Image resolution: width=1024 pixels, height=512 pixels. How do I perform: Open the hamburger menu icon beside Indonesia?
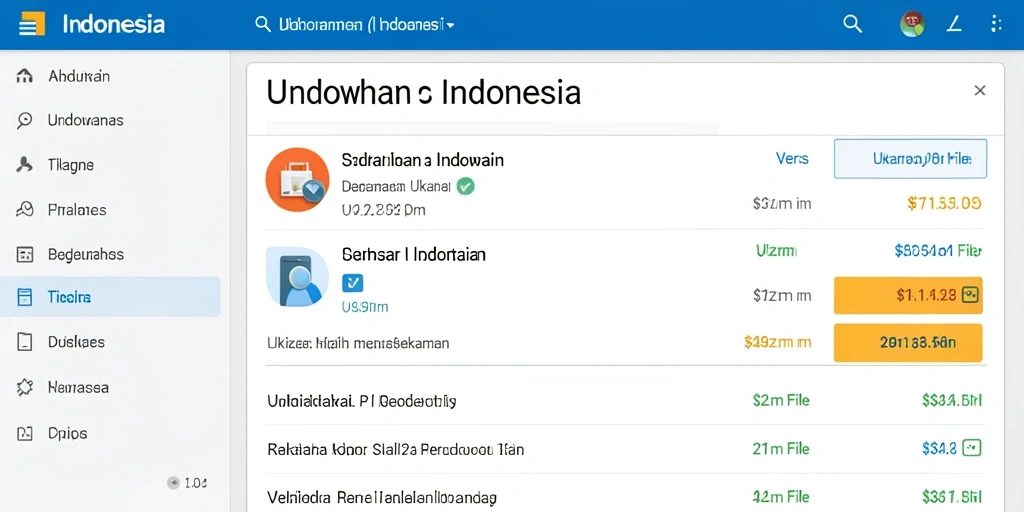(32, 25)
